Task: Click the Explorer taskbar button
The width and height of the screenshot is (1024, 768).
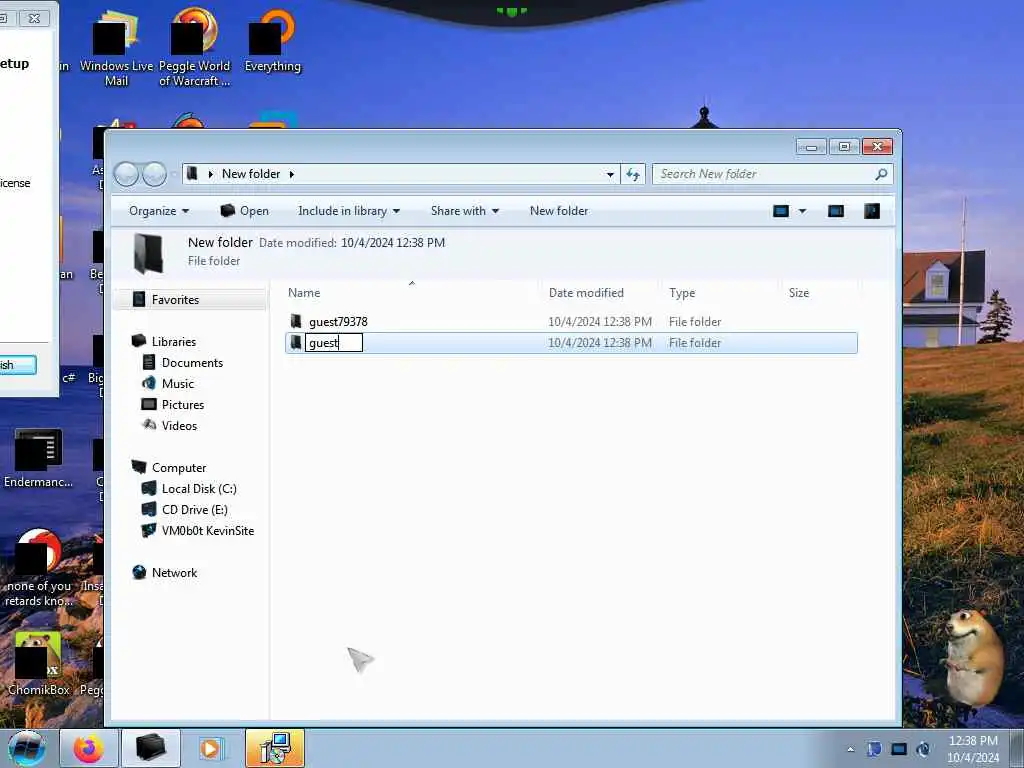Action: click(150, 748)
